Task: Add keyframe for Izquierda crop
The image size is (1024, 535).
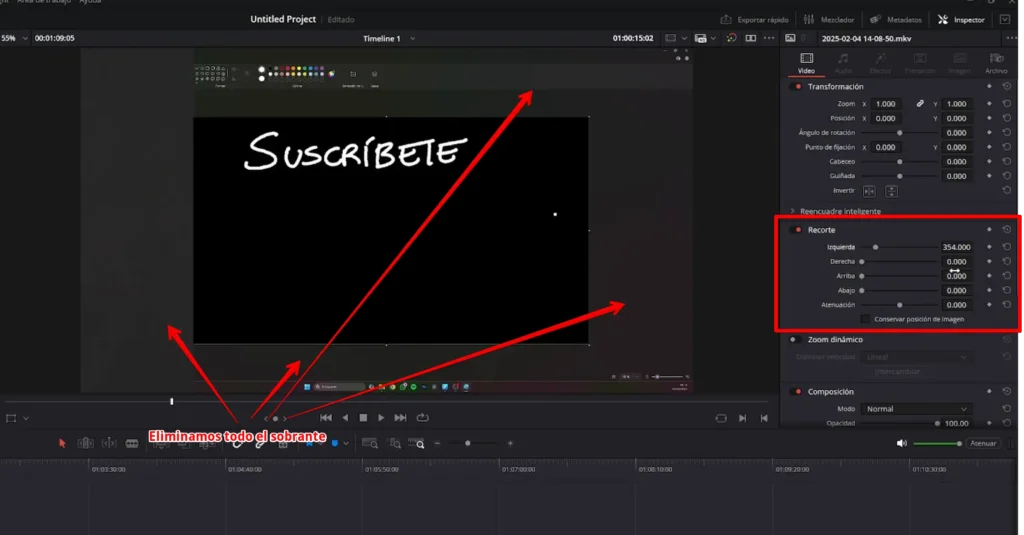Action: (989, 248)
